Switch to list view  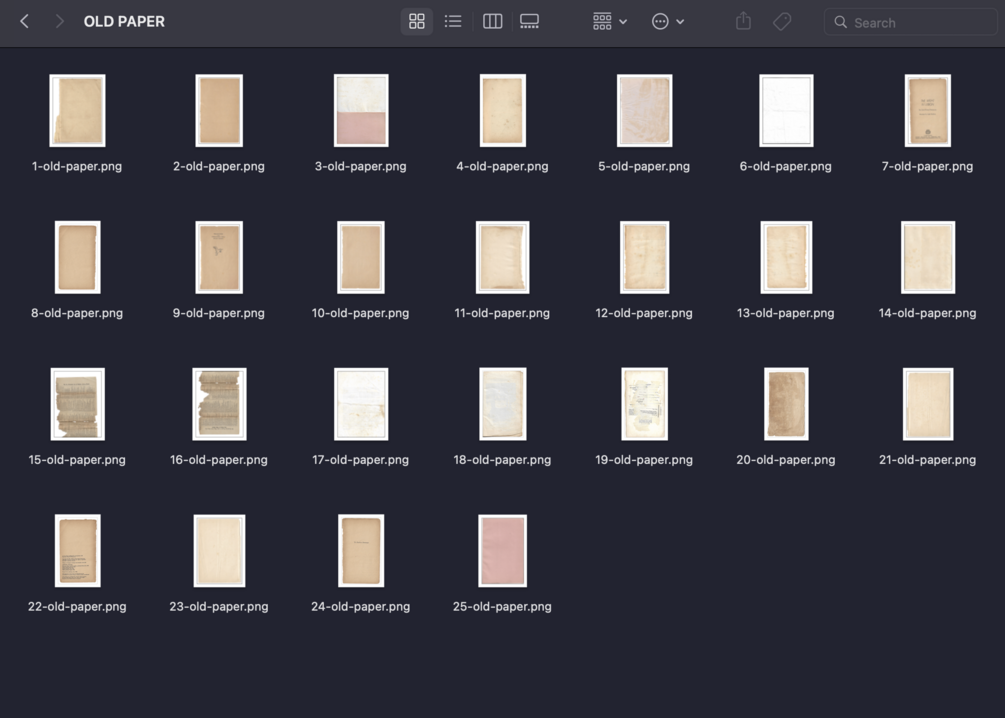(453, 22)
